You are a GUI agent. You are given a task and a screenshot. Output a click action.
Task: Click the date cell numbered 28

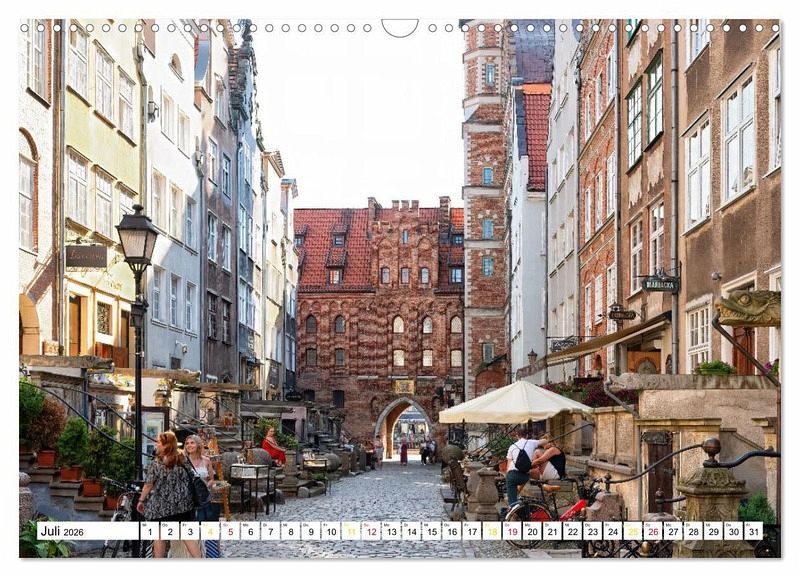point(693,531)
